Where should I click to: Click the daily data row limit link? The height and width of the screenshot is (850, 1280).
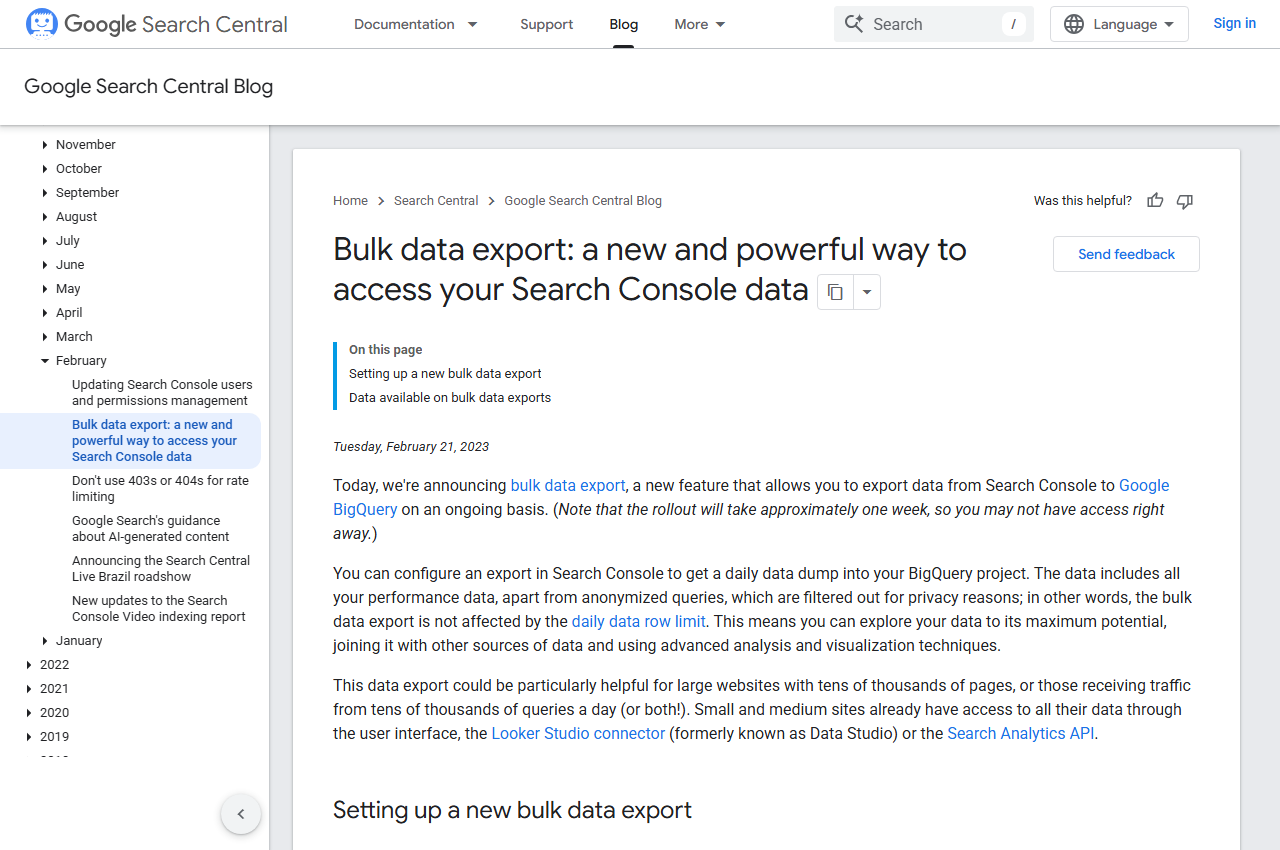638,621
